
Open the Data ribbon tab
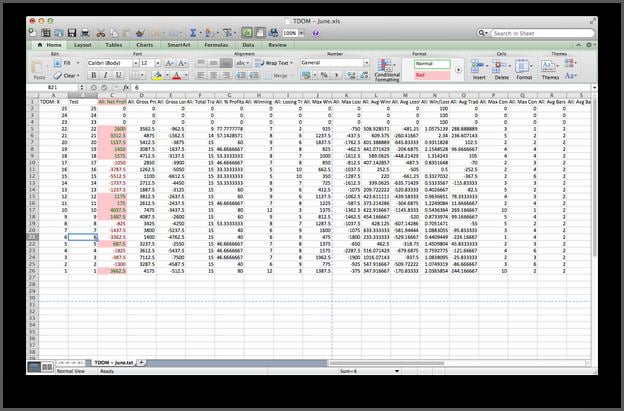248,45
